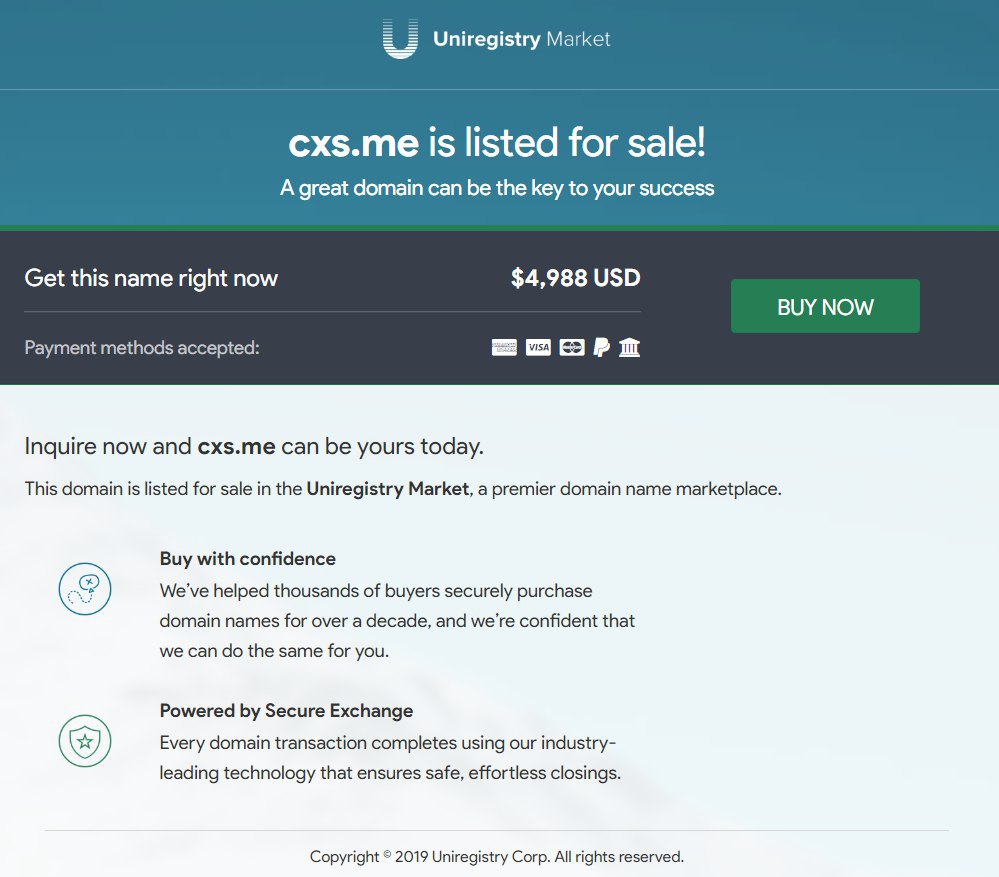Click the bold 'Uniregistry Market' text in description
The width and height of the screenshot is (999, 877).
[387, 490]
